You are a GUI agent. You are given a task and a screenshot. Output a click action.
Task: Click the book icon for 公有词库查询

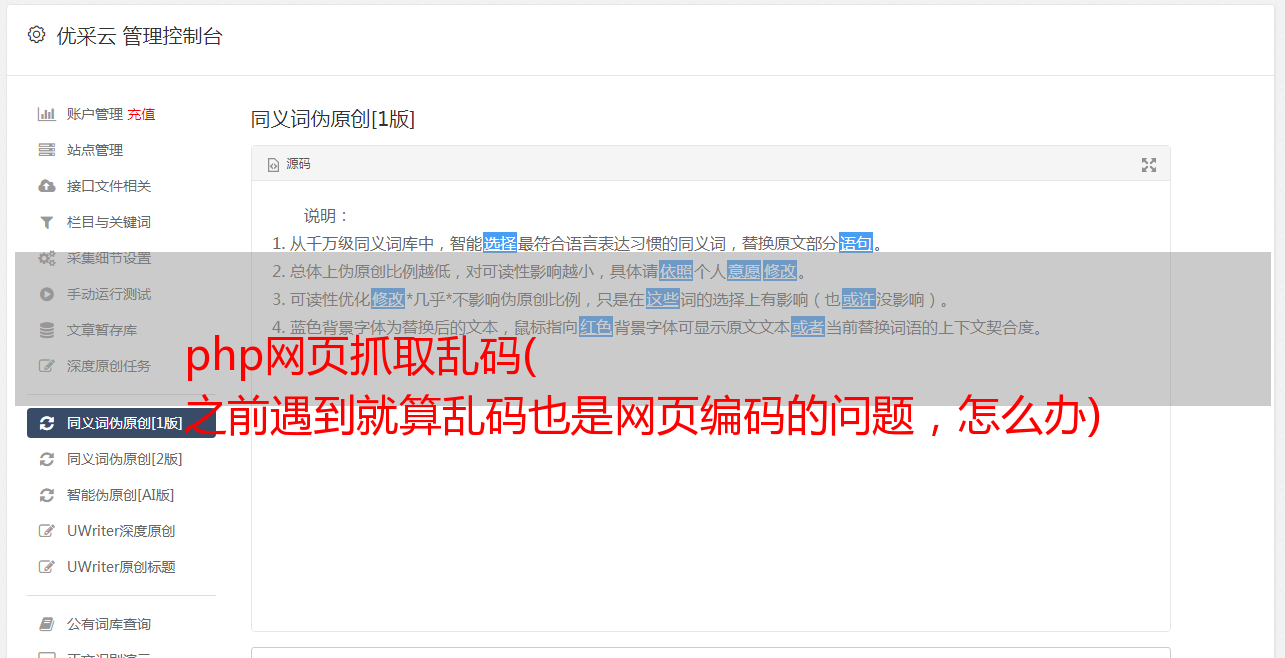point(46,624)
